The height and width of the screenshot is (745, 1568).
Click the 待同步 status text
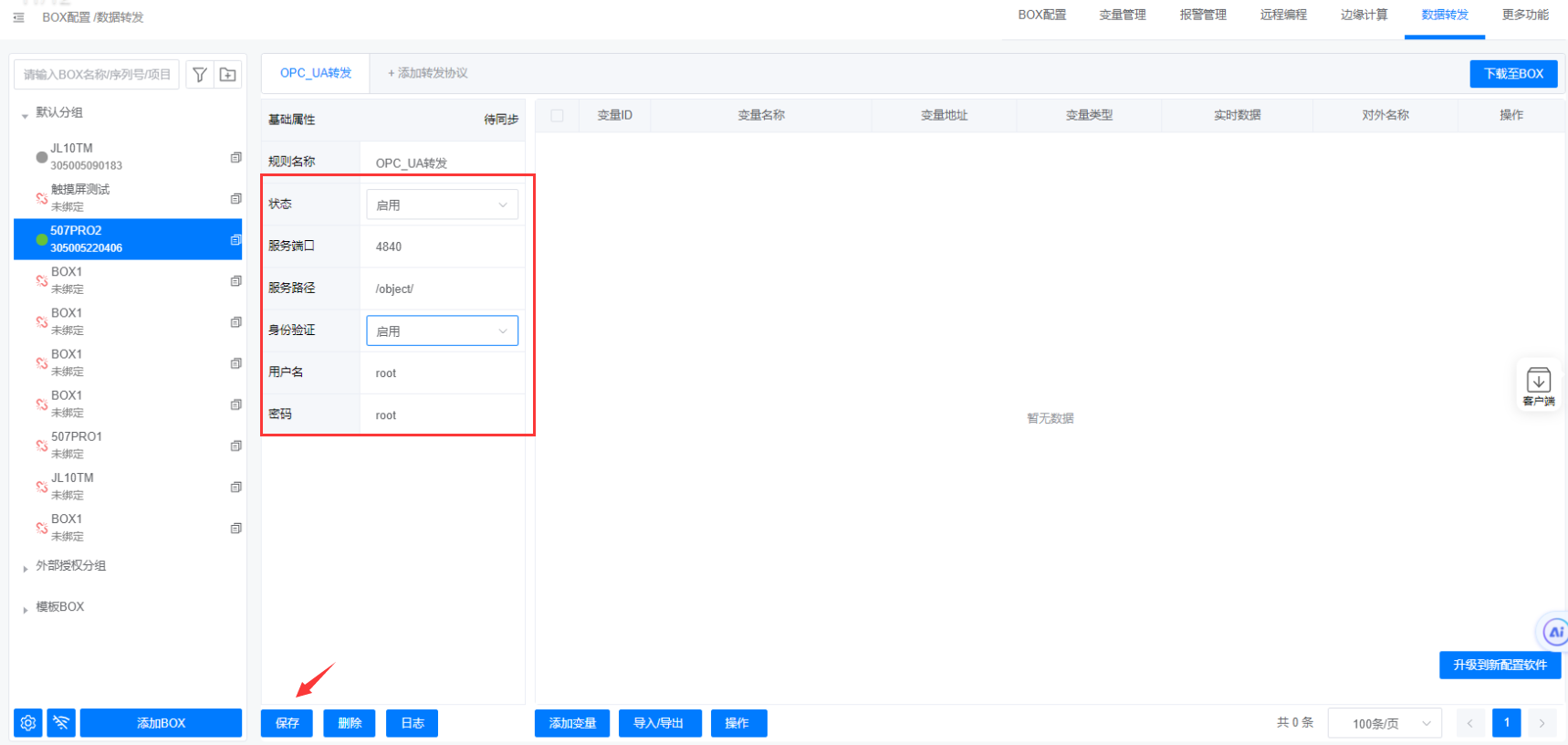coord(501,120)
